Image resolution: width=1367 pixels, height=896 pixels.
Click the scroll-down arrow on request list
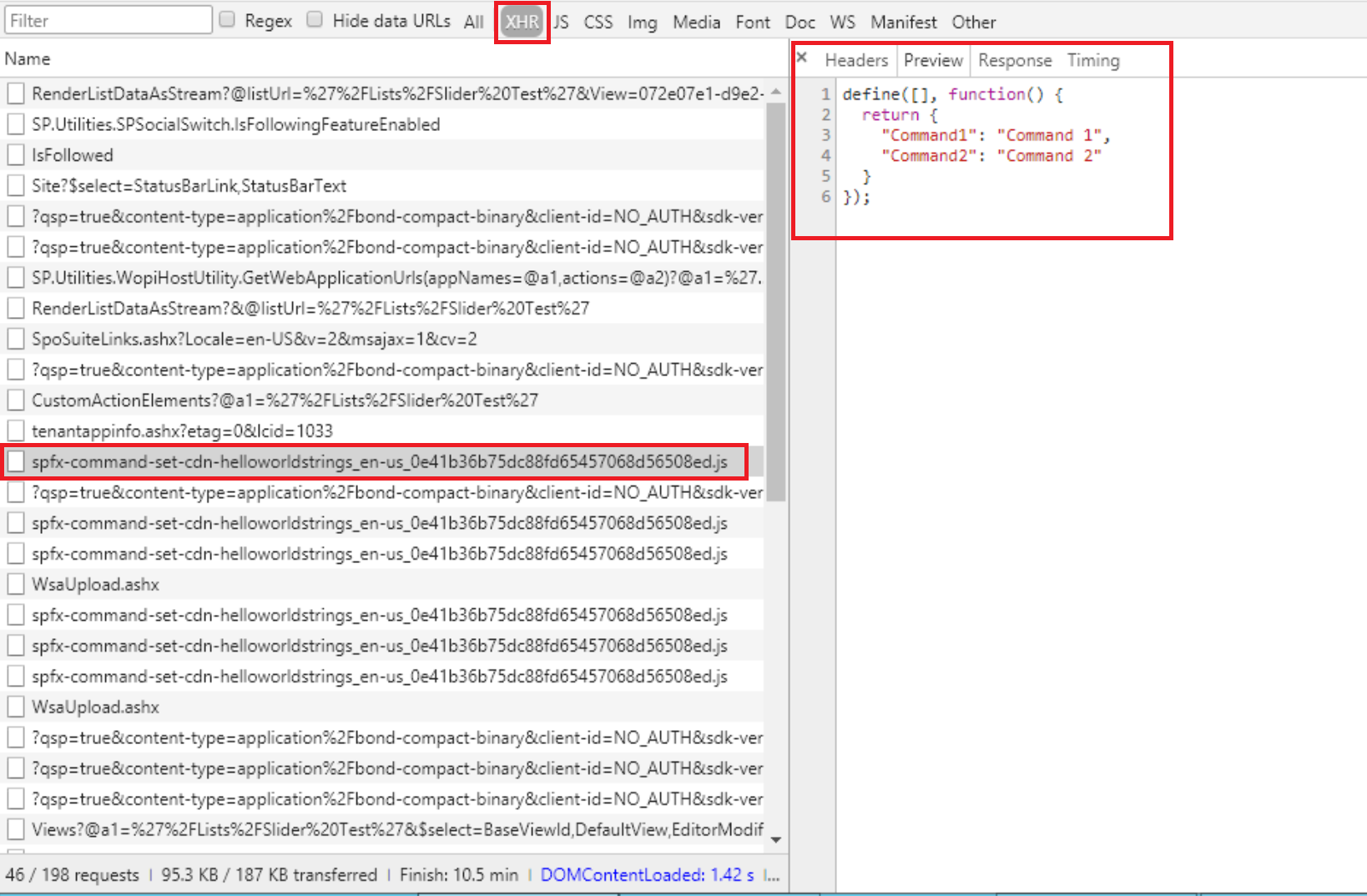[x=776, y=838]
